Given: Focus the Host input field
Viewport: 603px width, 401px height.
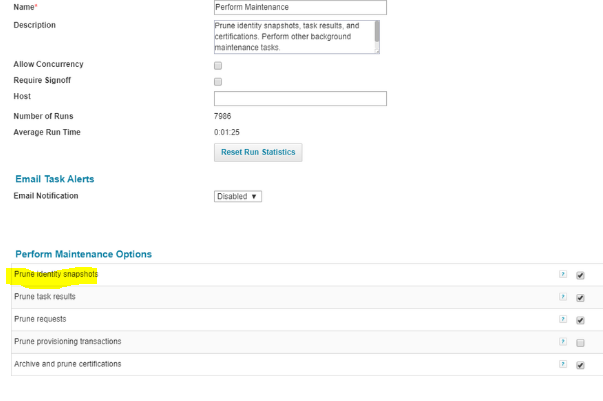Looking at the screenshot, I should pyautogui.click(x=300, y=98).
